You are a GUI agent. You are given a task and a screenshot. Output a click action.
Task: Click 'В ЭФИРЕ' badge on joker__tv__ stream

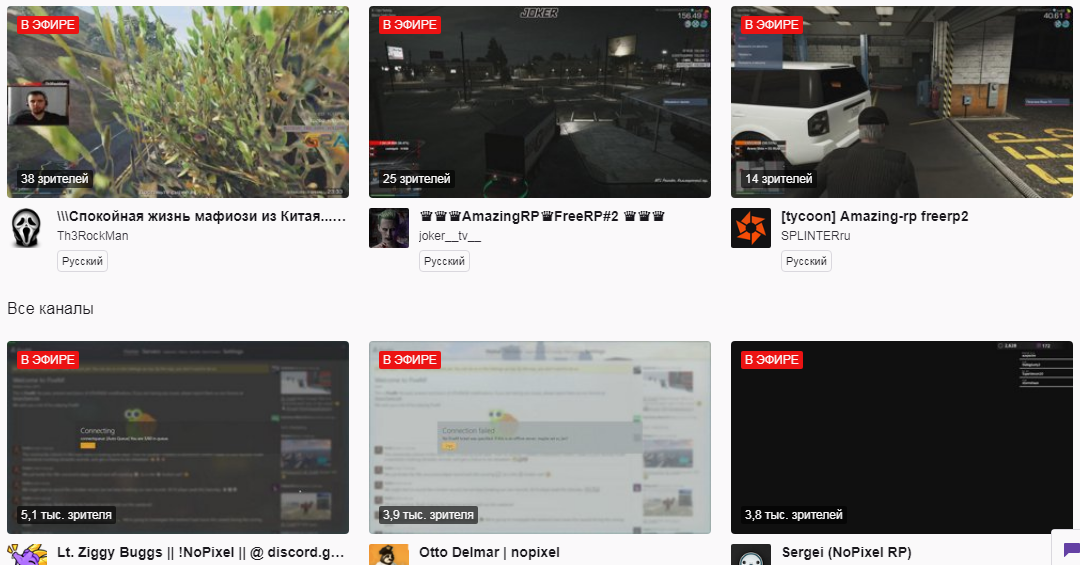[x=410, y=25]
